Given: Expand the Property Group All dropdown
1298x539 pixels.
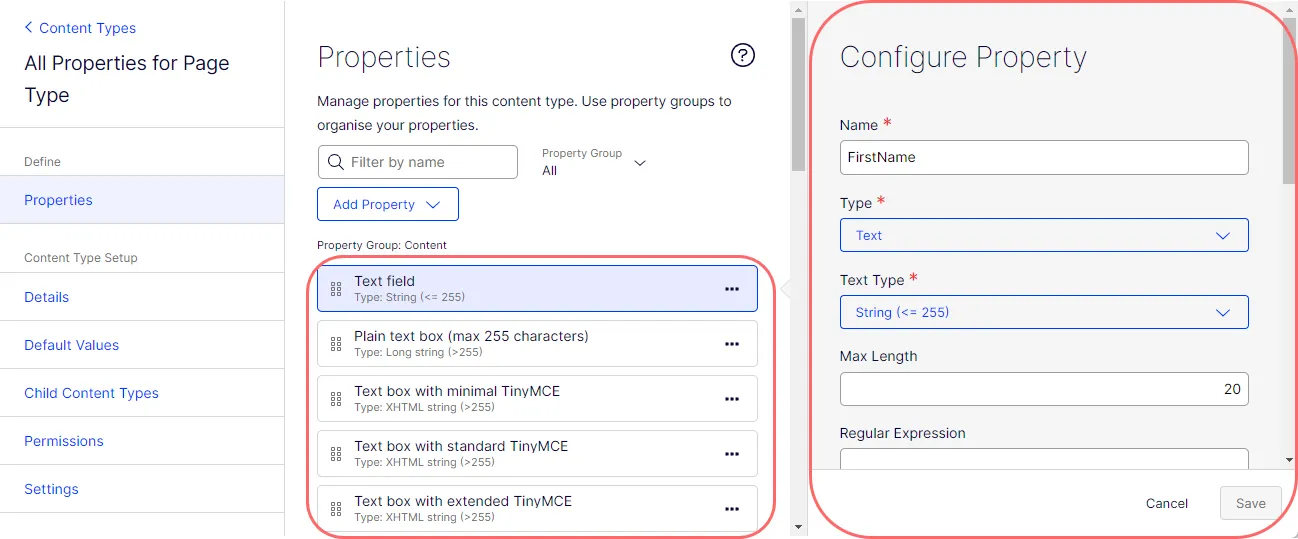Looking at the screenshot, I should coord(594,162).
